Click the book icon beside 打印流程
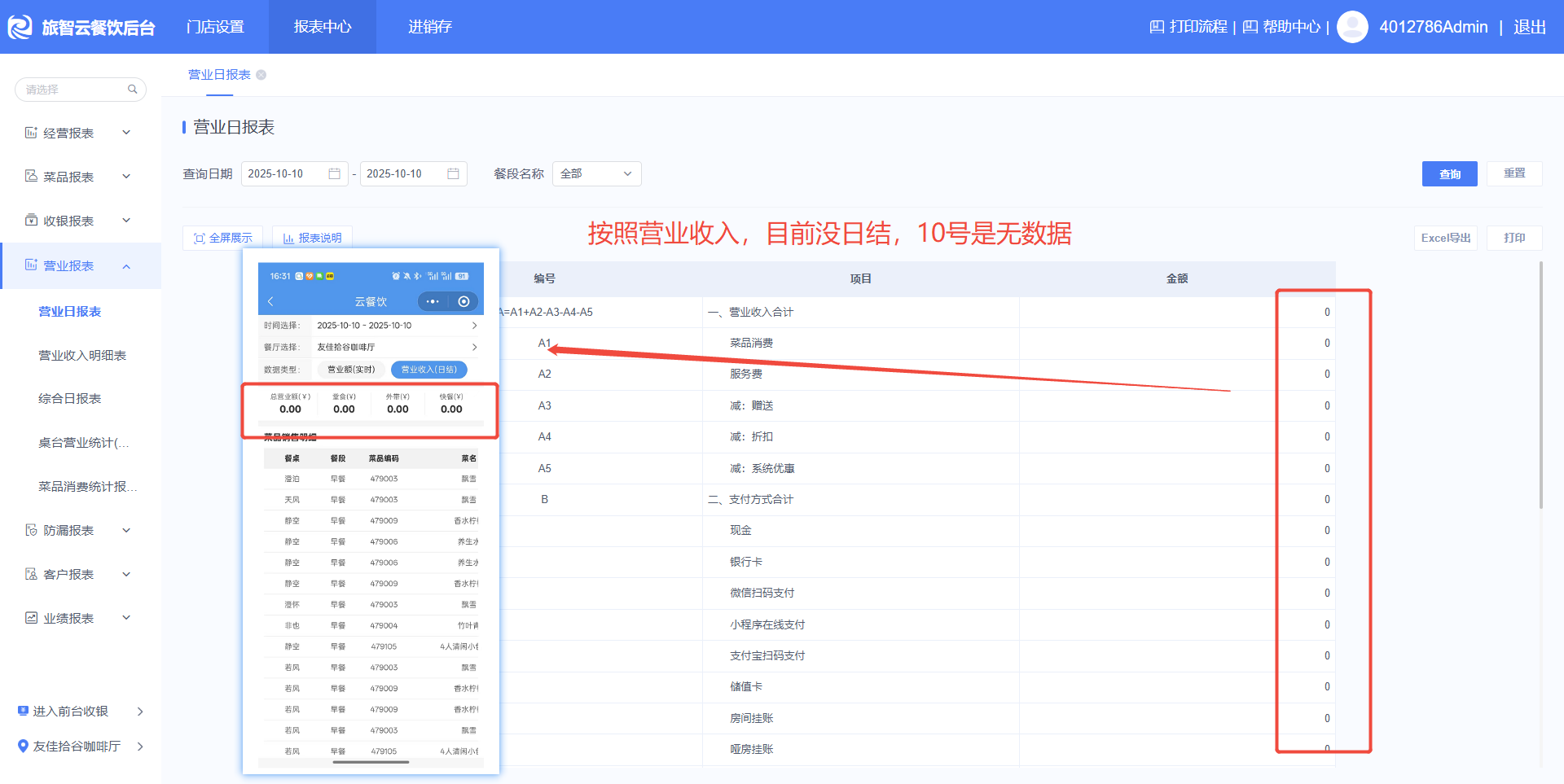This screenshot has height=784, width=1564. pyautogui.click(x=1157, y=27)
